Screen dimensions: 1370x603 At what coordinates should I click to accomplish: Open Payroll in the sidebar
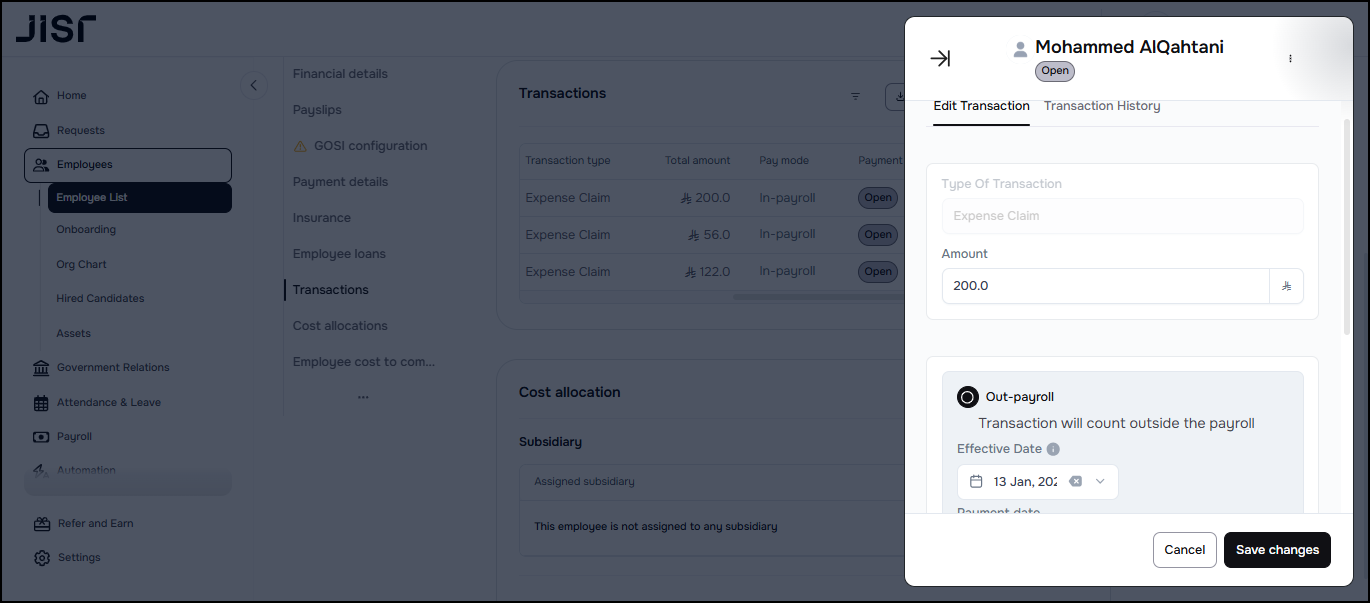click(74, 437)
